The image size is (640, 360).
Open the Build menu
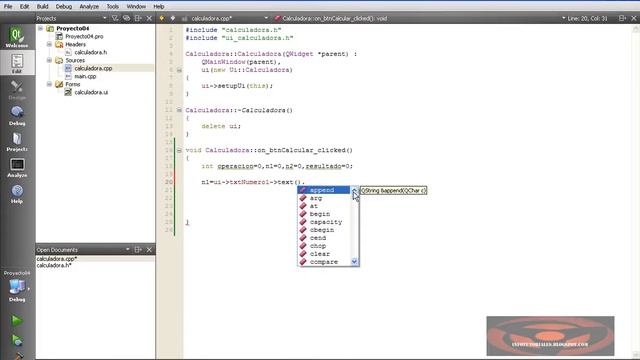[x=42, y=7]
